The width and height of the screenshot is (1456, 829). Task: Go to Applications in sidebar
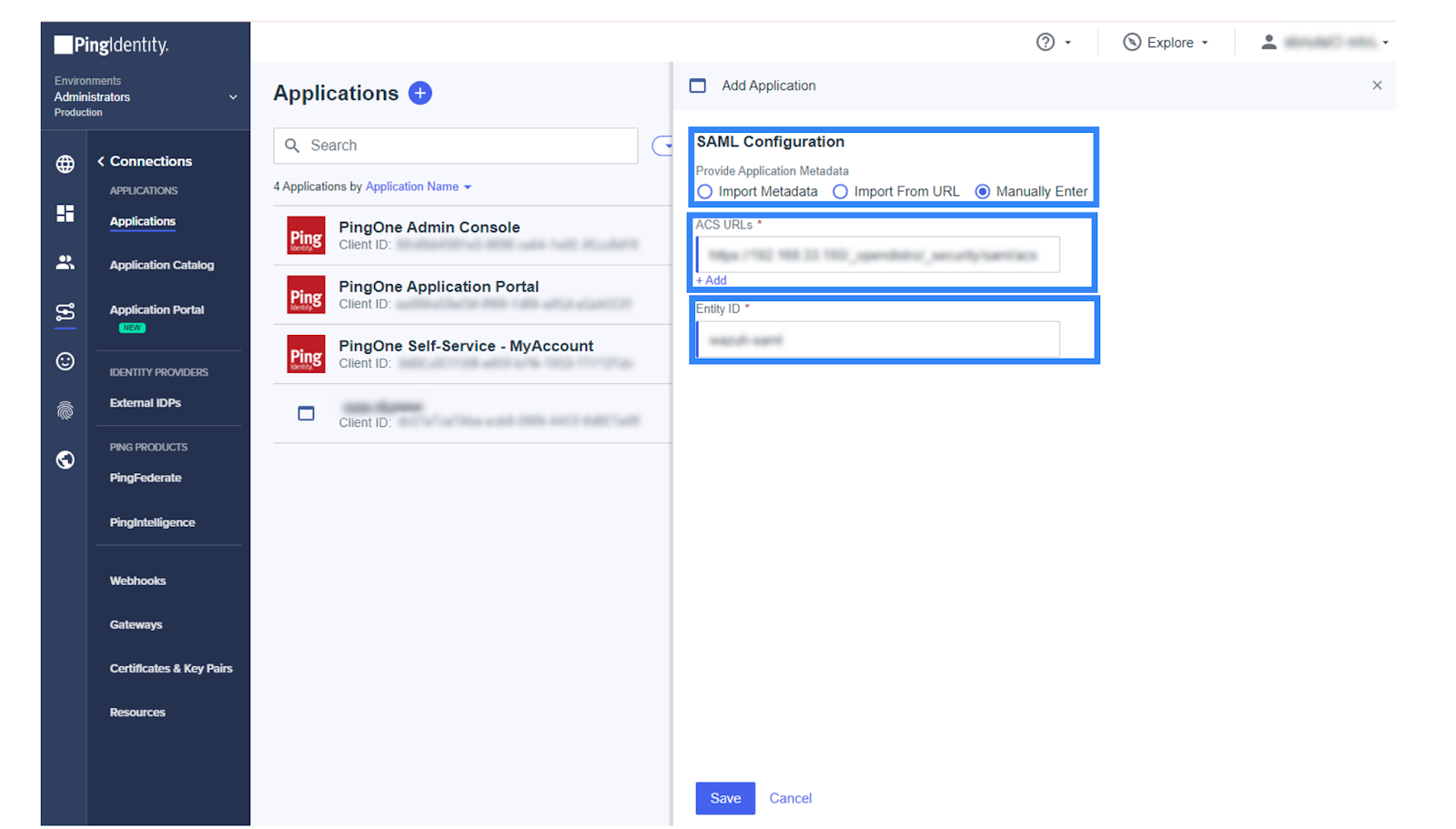pyautogui.click(x=143, y=221)
